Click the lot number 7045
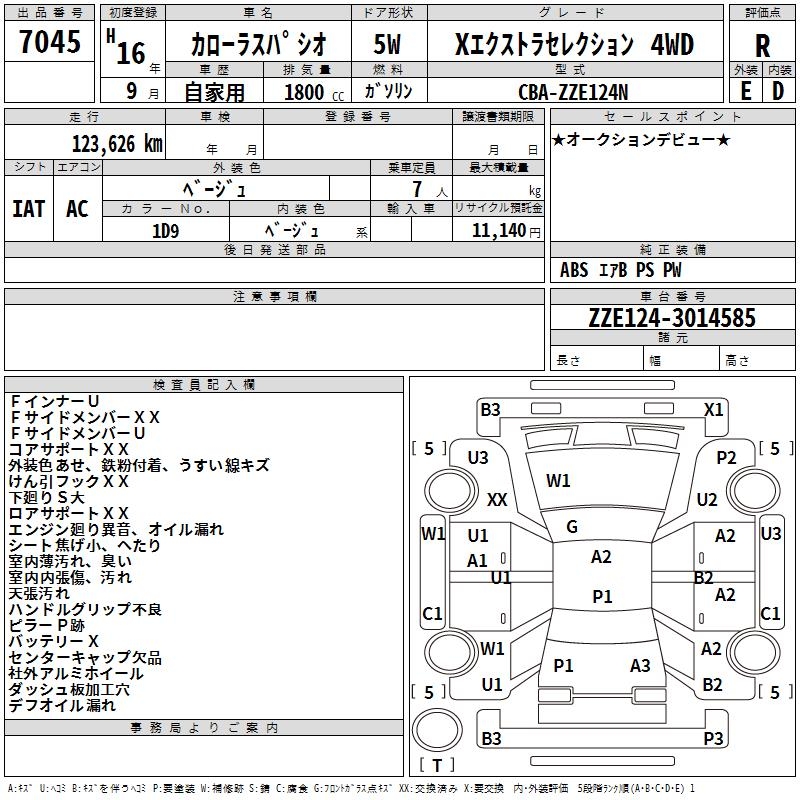This screenshot has width=800, height=800. 49,41
